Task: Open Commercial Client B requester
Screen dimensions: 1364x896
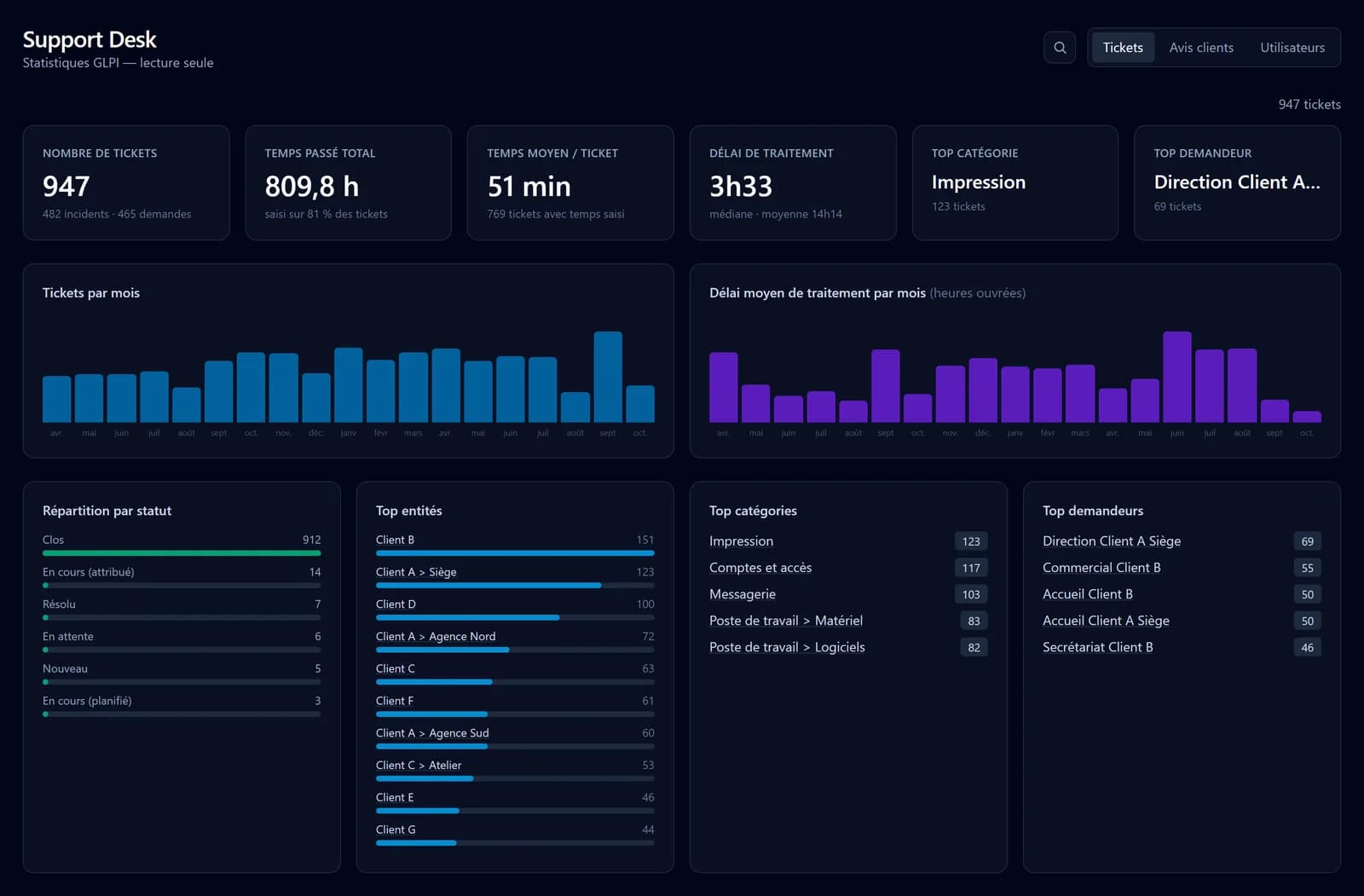Action: tap(1101, 568)
